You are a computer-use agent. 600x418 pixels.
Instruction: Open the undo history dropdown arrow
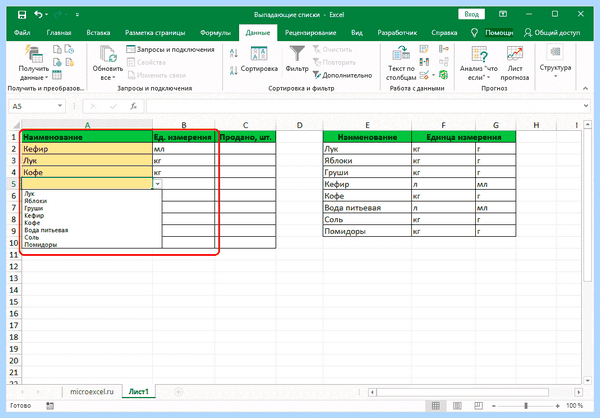click(46, 15)
